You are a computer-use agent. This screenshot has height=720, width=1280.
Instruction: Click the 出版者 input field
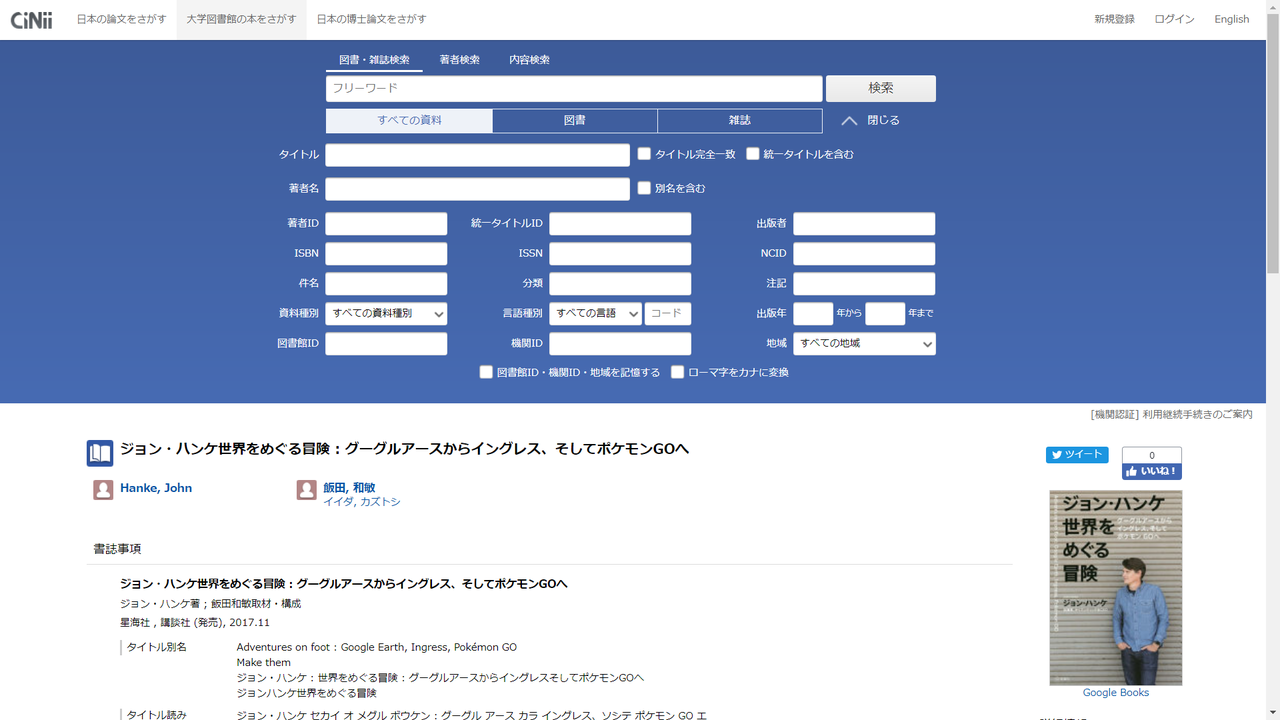click(x=864, y=223)
